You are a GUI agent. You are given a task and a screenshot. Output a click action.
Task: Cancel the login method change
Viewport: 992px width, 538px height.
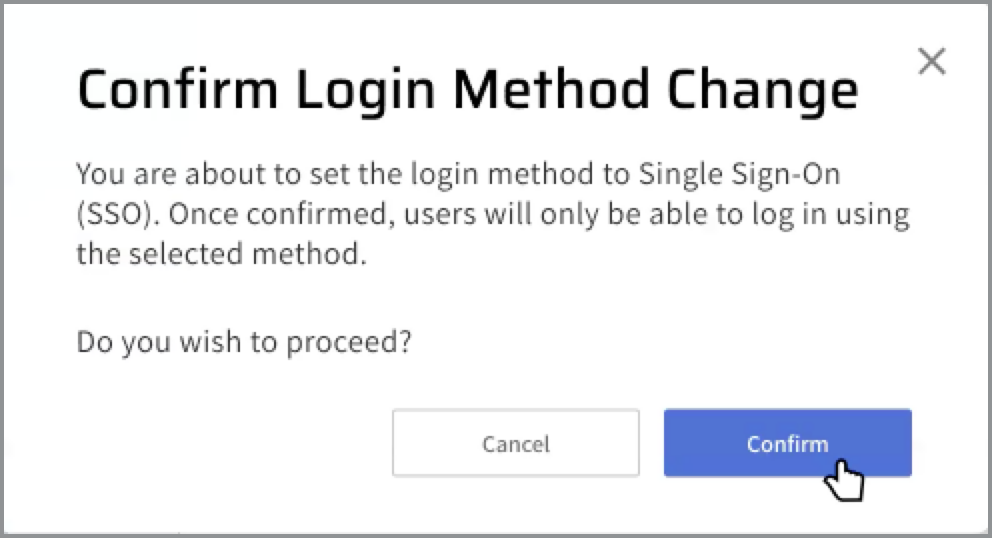pyautogui.click(x=515, y=443)
